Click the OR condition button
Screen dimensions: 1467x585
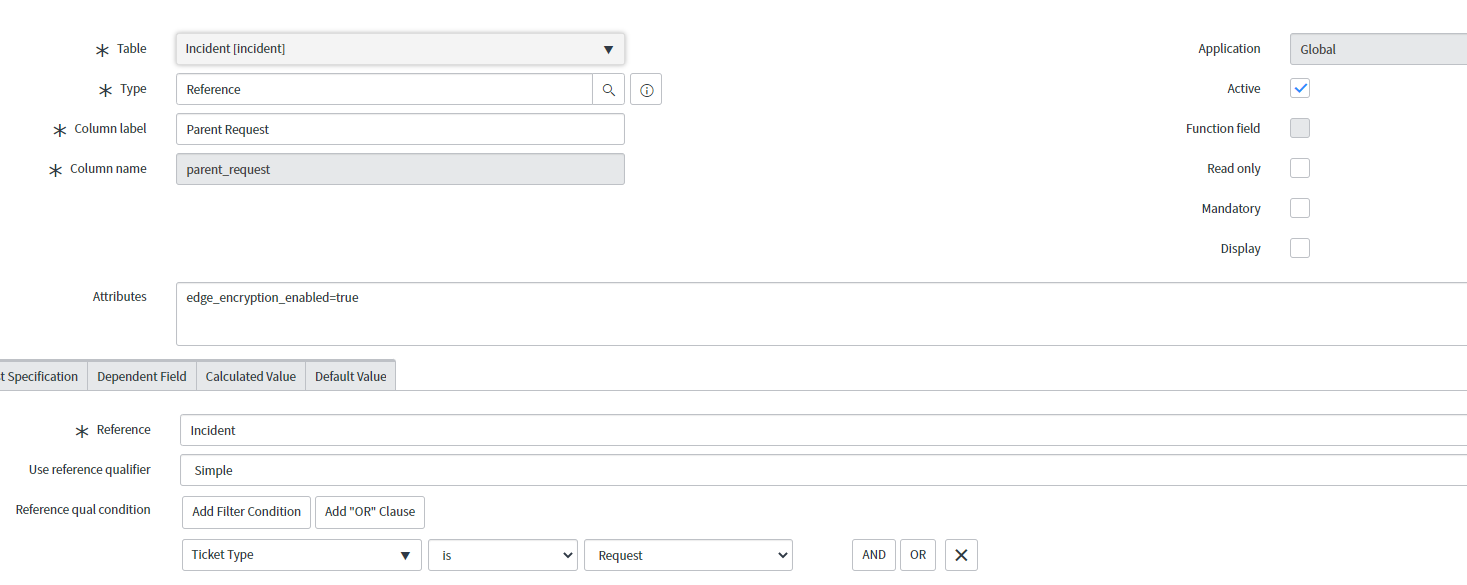(x=918, y=555)
